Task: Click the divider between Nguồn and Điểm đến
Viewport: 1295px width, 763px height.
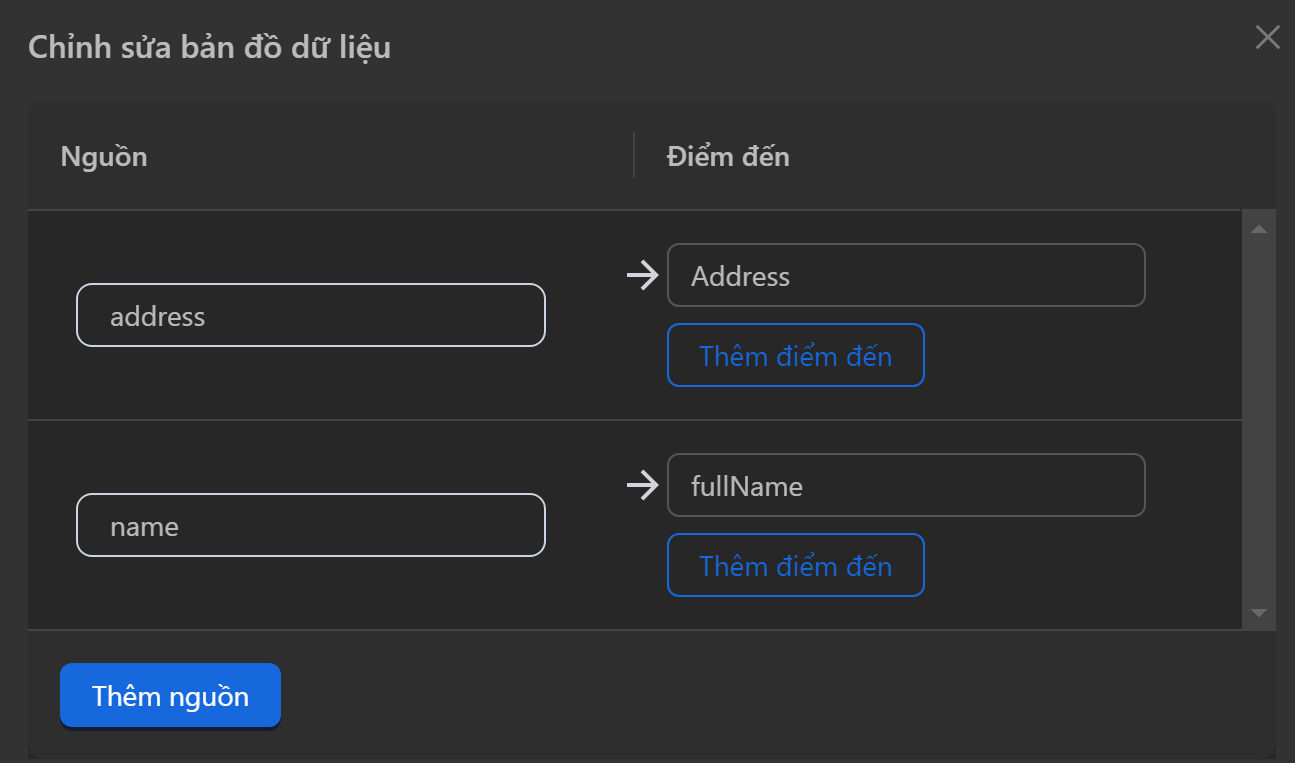Action: (x=635, y=156)
